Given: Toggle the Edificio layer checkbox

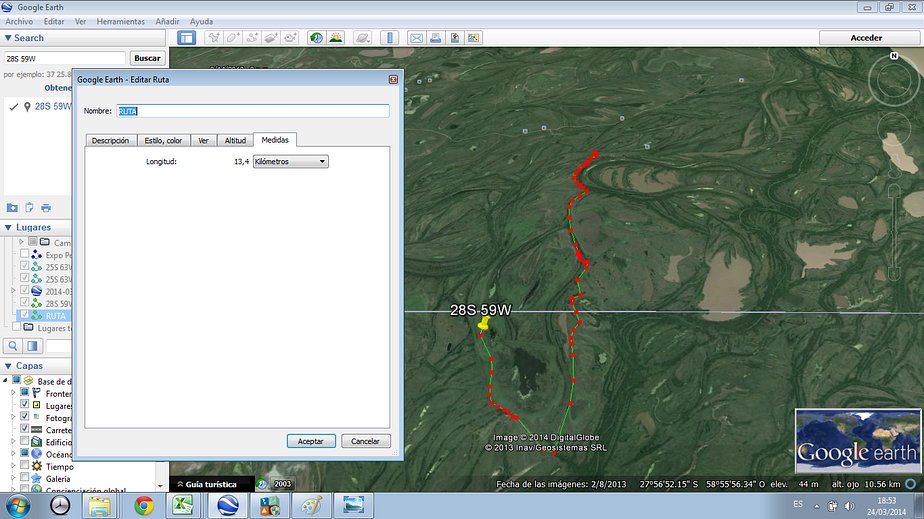Looking at the screenshot, I should coord(24,441).
